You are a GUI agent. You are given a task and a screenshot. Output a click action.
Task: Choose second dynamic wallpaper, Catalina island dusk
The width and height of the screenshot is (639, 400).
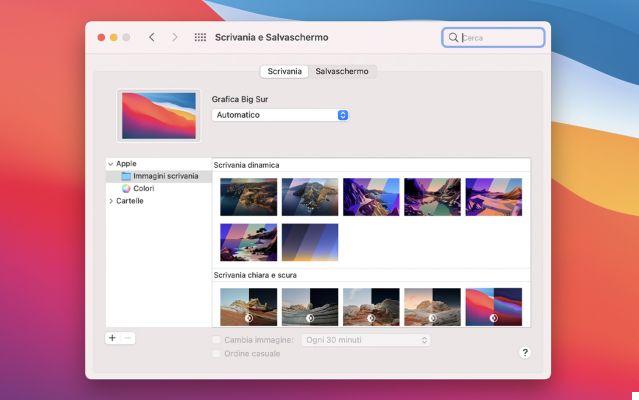click(x=310, y=197)
